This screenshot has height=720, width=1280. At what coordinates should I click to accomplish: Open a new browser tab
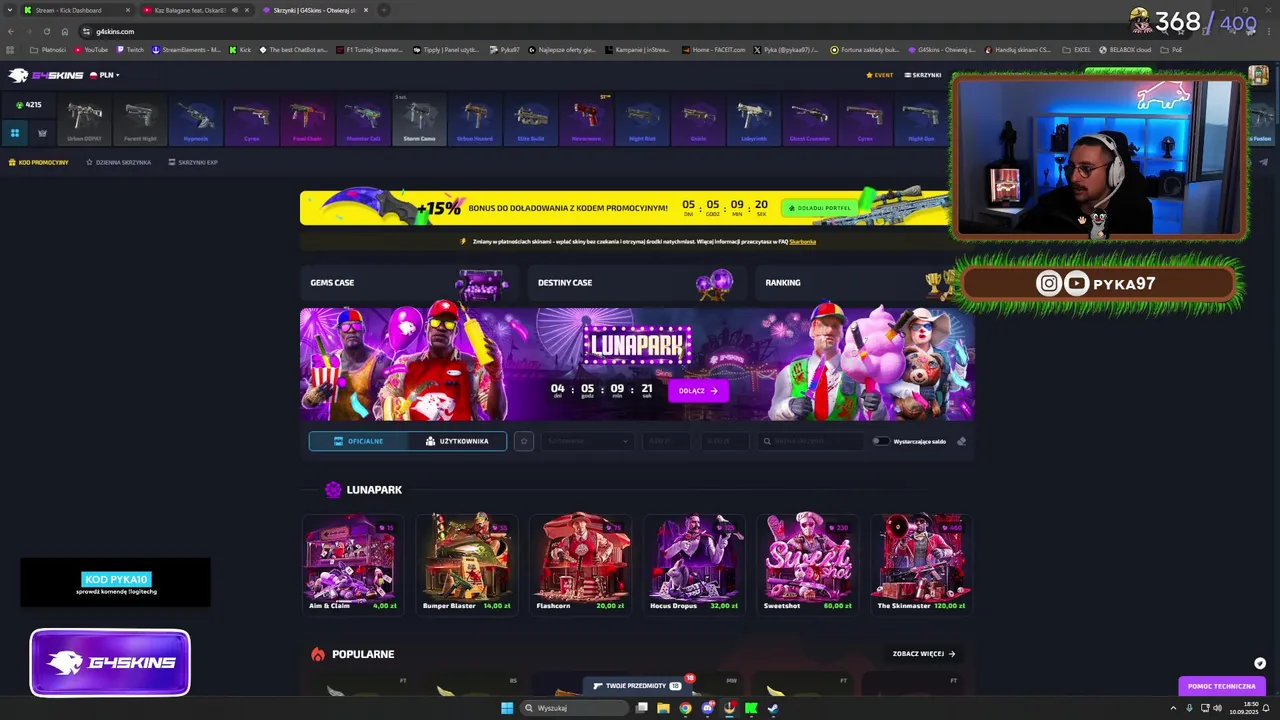point(384,10)
